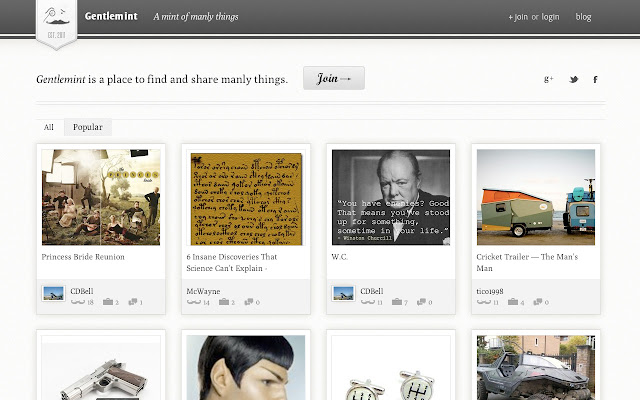The height and width of the screenshot is (400, 640).
Task: Open the gear shift cufflinks image
Action: [x=391, y=368]
